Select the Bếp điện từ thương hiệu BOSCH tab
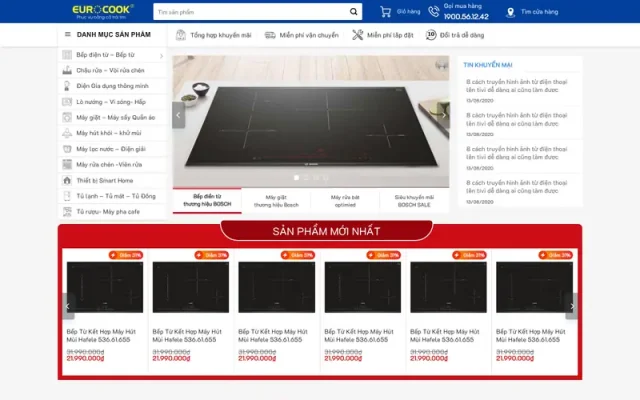Image resolution: width=640 pixels, height=400 pixels. (x=207, y=200)
